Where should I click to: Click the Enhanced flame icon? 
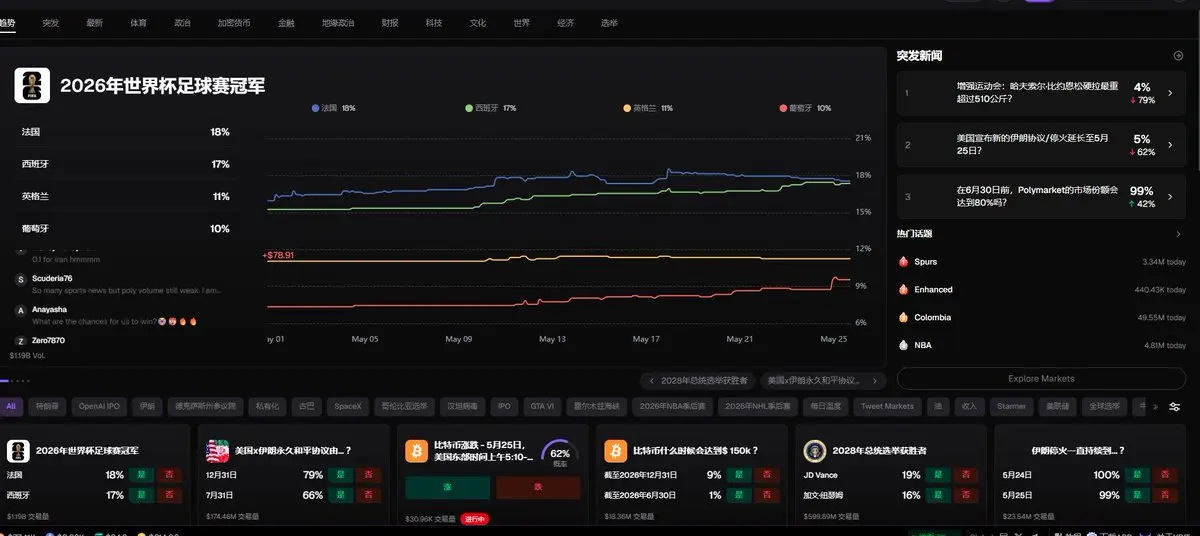(904, 290)
